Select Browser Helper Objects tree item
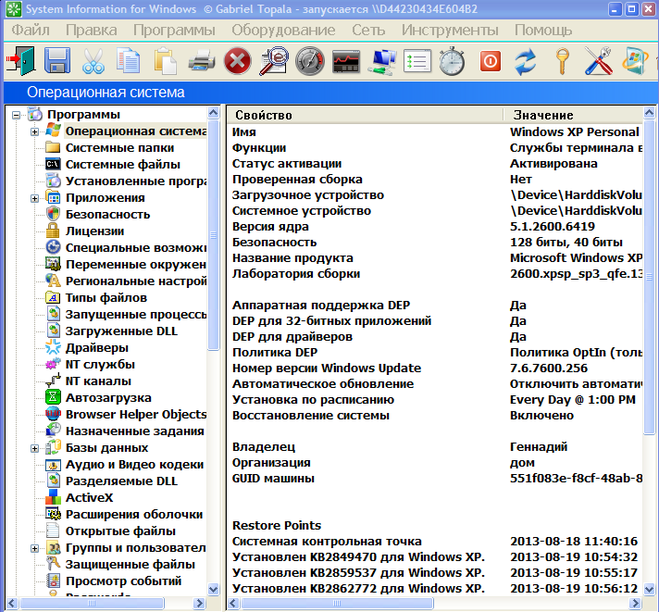659x612 pixels. 136,414
